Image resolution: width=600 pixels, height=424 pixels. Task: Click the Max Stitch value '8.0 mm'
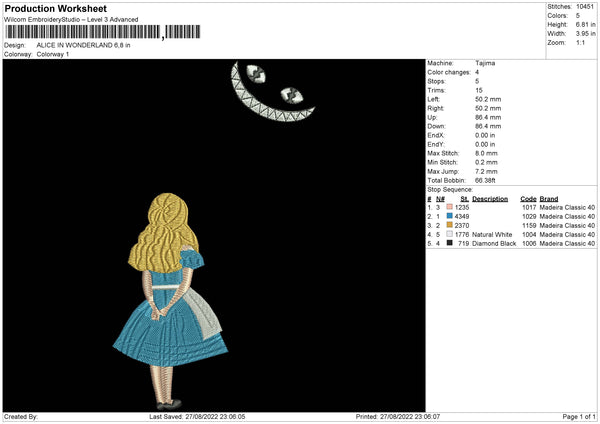(486, 153)
